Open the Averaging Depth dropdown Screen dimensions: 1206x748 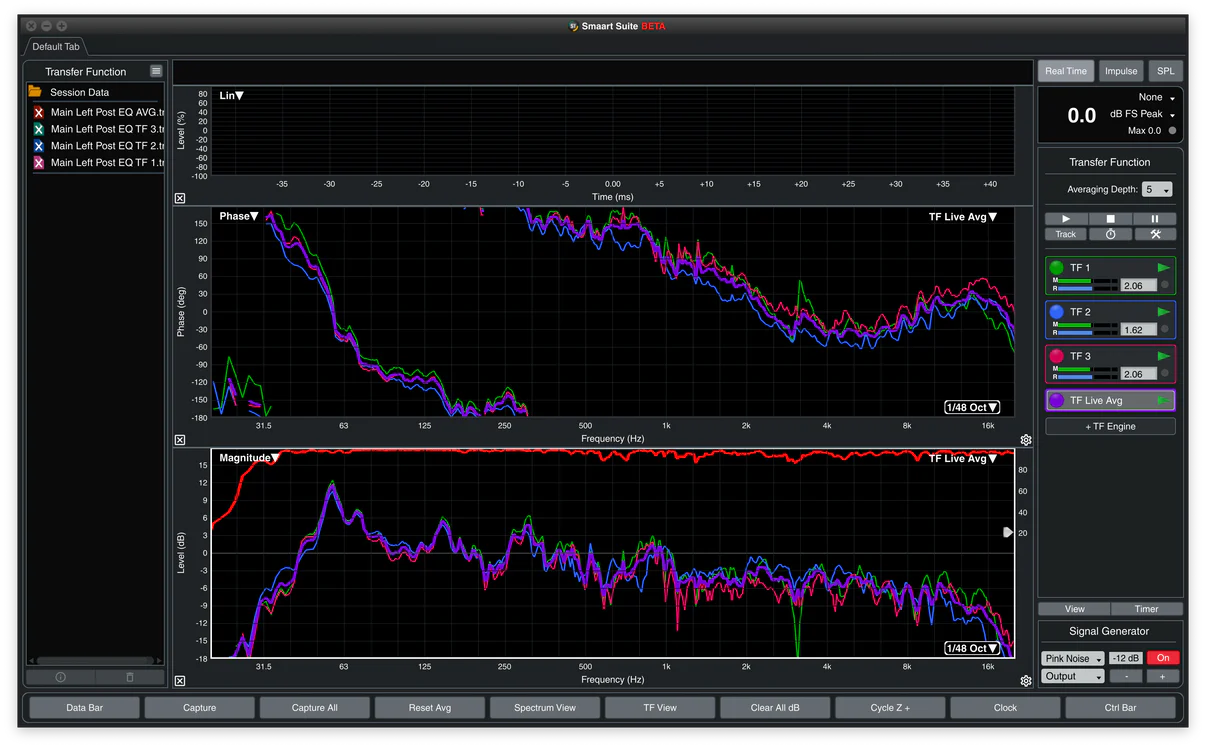tap(1158, 190)
